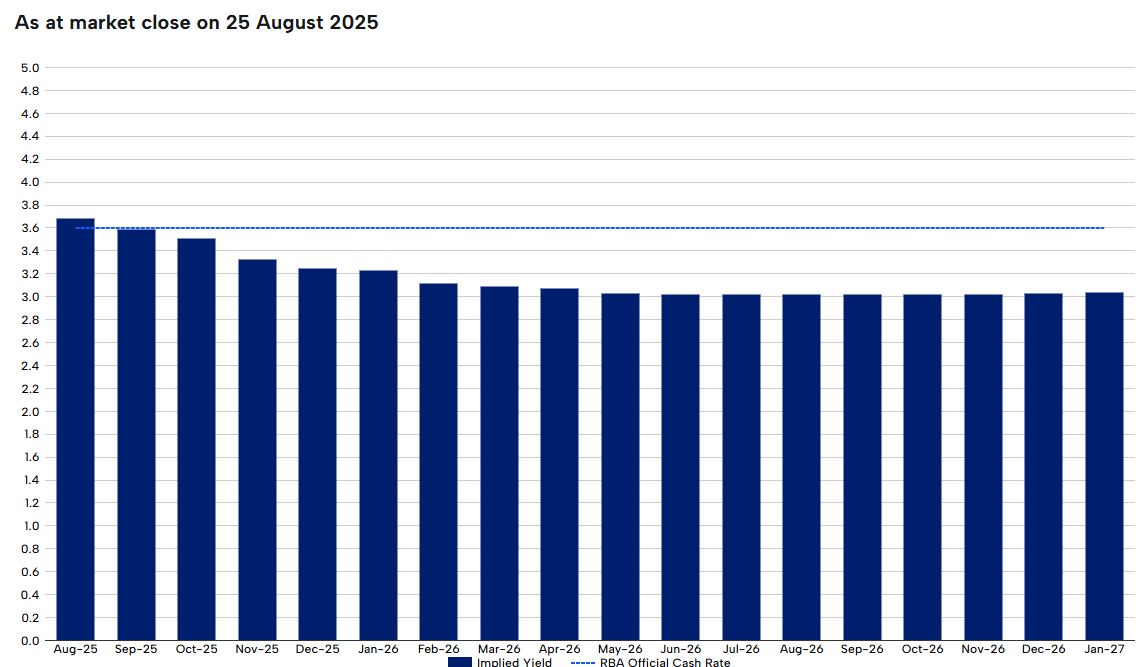Click the Oct-25 implied yield bar
The height and width of the screenshot is (667, 1147).
tap(196, 440)
